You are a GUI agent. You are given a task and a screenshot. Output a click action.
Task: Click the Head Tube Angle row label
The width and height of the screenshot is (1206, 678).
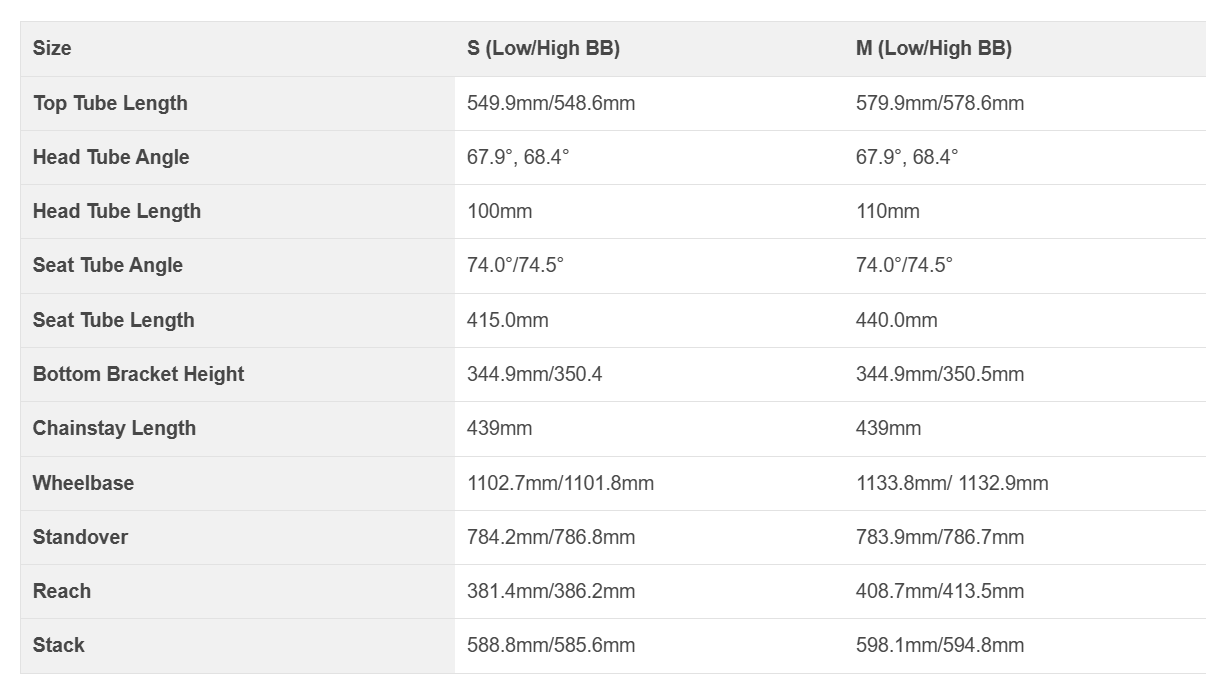click(x=111, y=157)
